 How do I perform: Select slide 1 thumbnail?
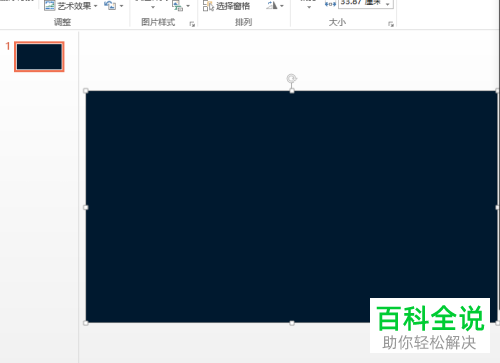tap(39, 57)
